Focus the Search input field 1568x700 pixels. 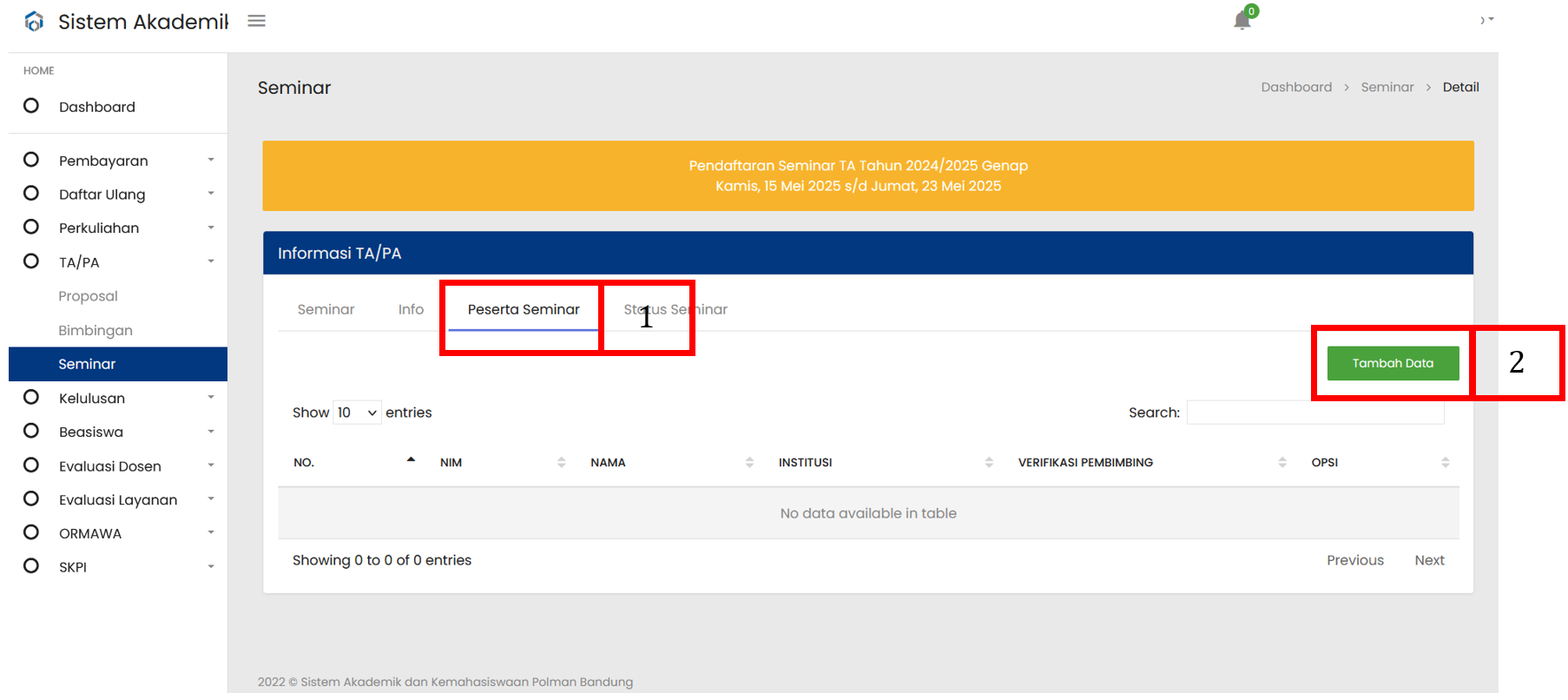(x=1315, y=413)
